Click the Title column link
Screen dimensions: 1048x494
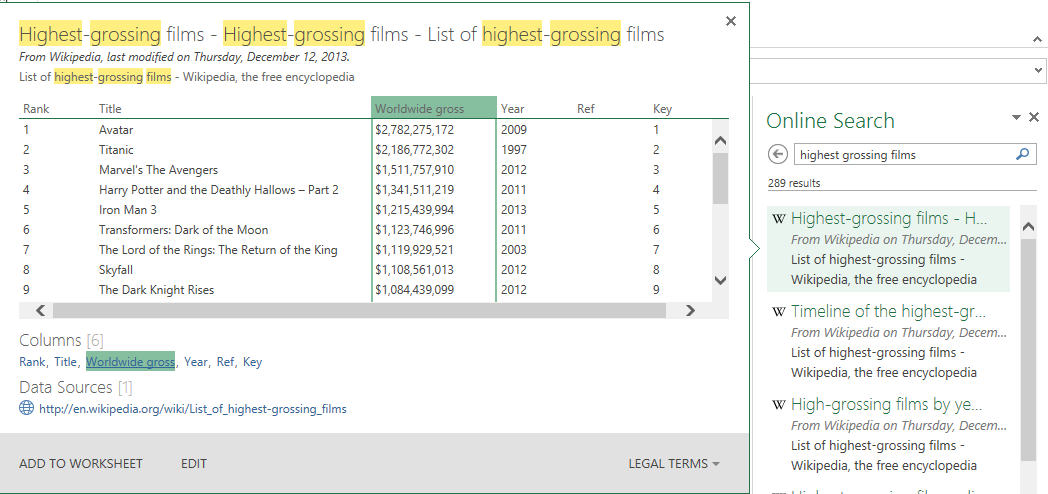pos(66,362)
